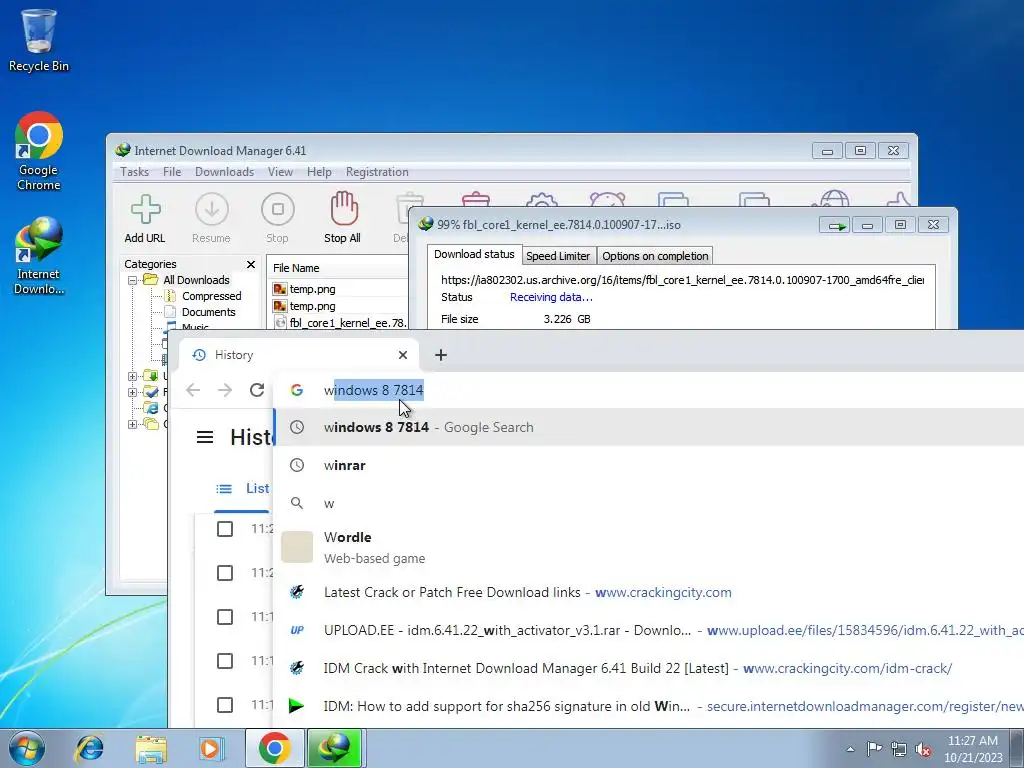This screenshot has width=1024, height=768.
Task: Select the All Downloads category
Action: (x=196, y=280)
